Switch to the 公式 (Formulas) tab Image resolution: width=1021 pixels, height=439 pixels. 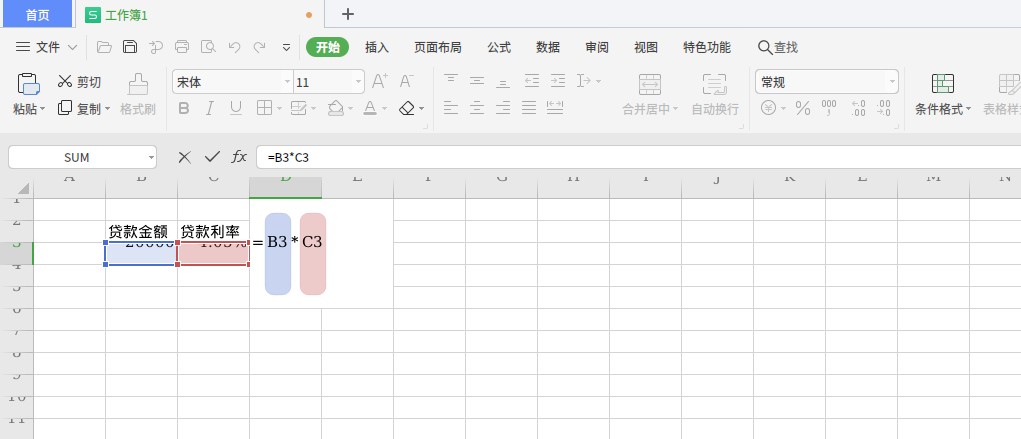(x=499, y=48)
